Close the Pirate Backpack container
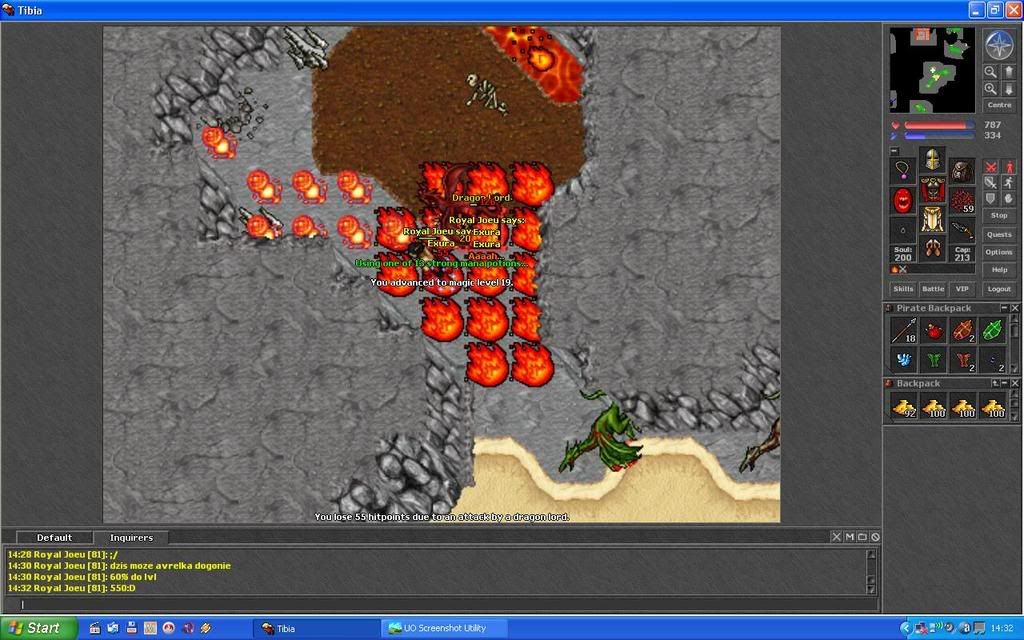1024x640 pixels. click(1015, 308)
